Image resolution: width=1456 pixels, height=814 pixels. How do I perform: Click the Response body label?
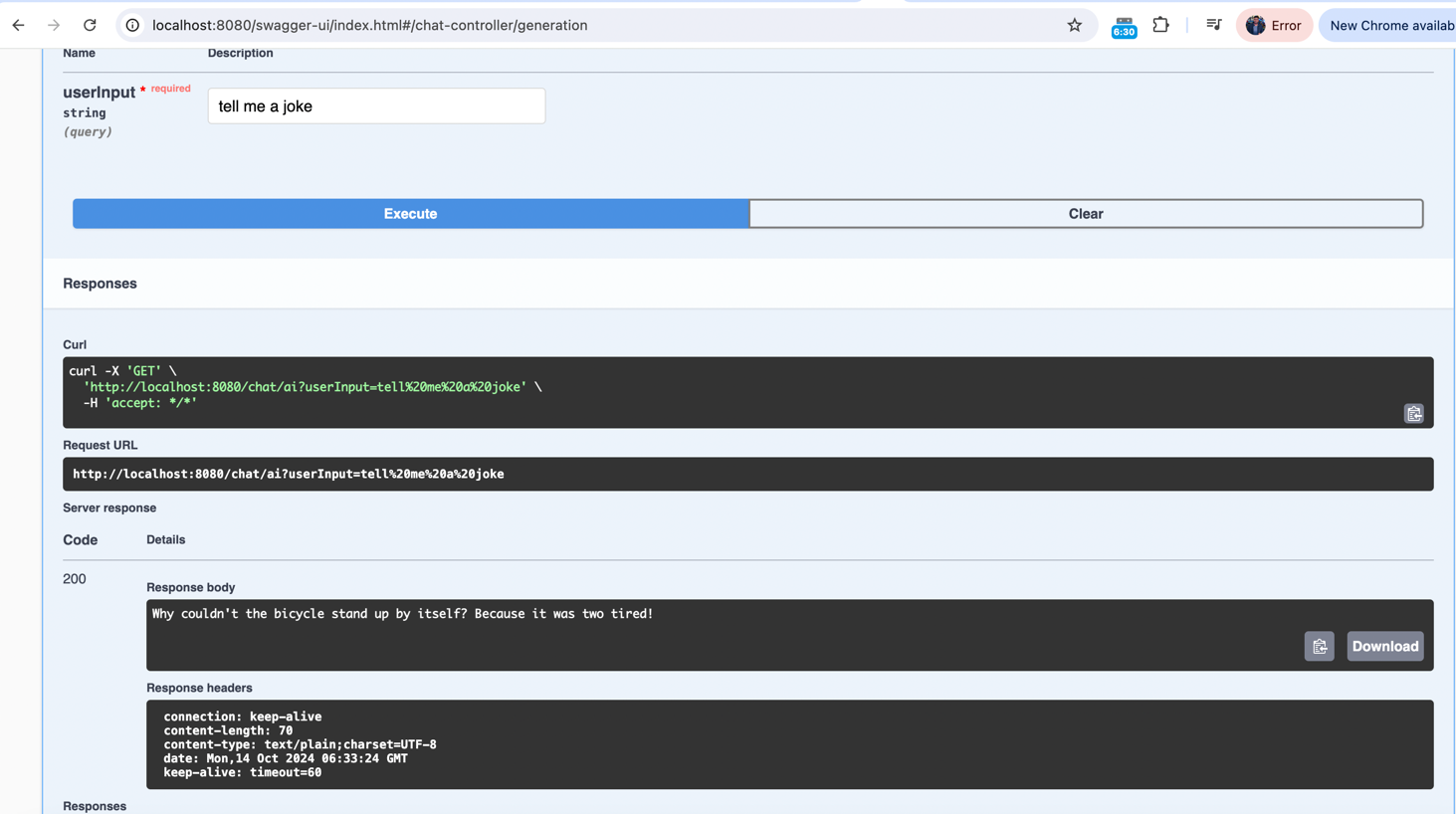(x=191, y=587)
